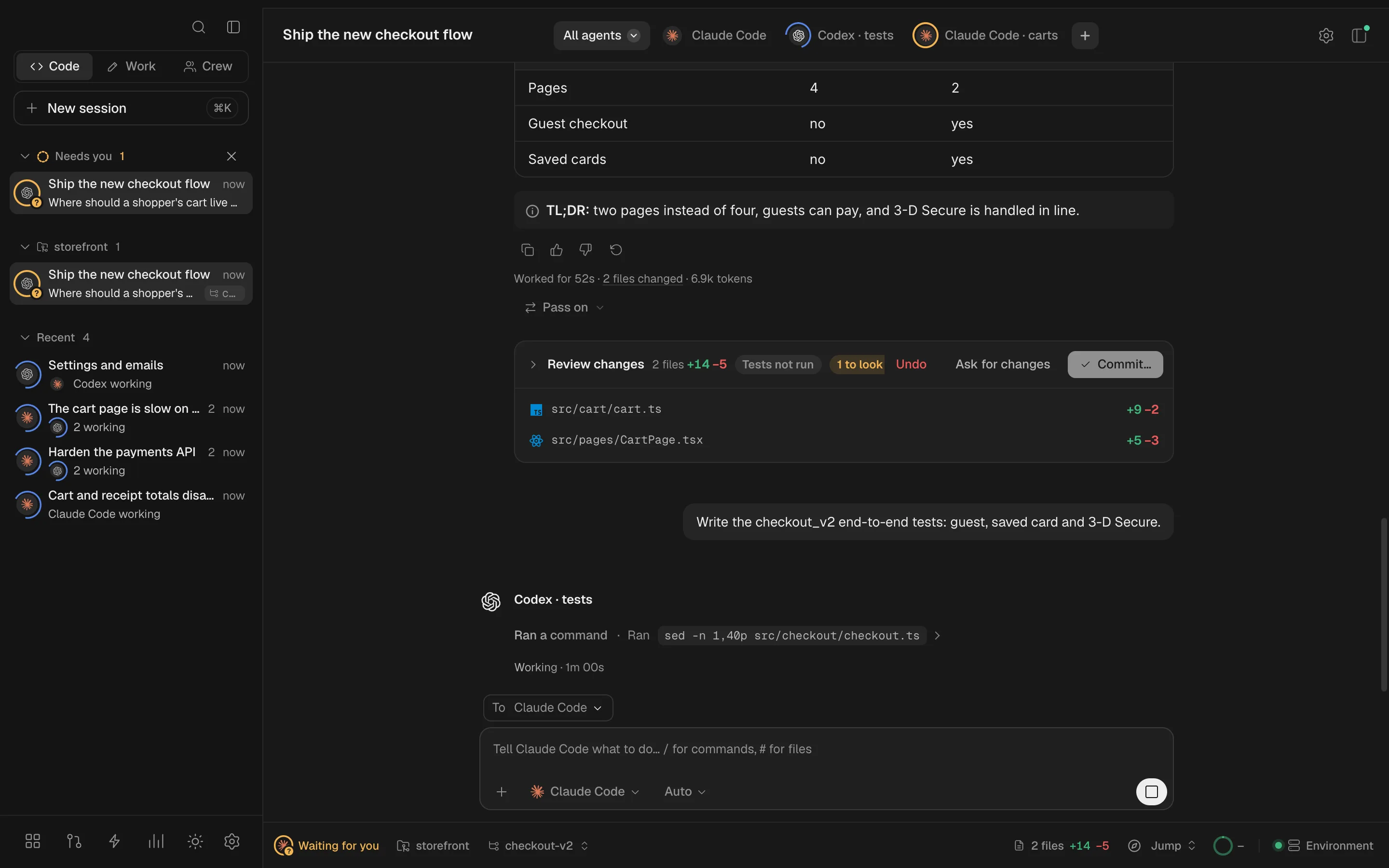This screenshot has width=1389, height=868.
Task: Open the top-right settings gear icon
Action: pyautogui.click(x=1326, y=36)
